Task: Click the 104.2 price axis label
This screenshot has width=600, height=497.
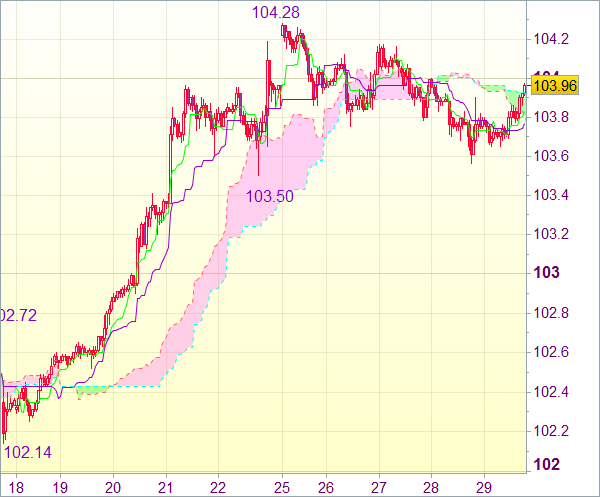Action: click(551, 39)
